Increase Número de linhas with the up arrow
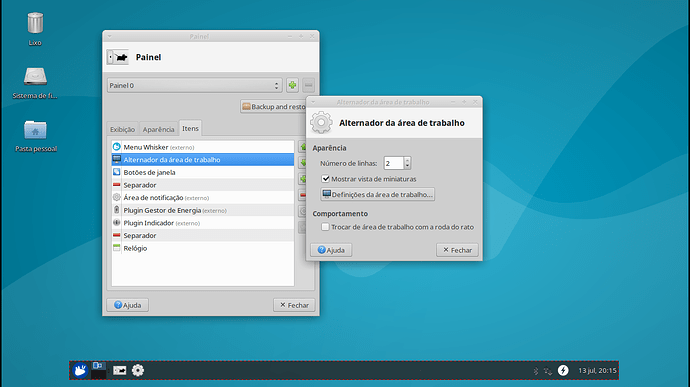The height and width of the screenshot is (387, 690). [407, 160]
